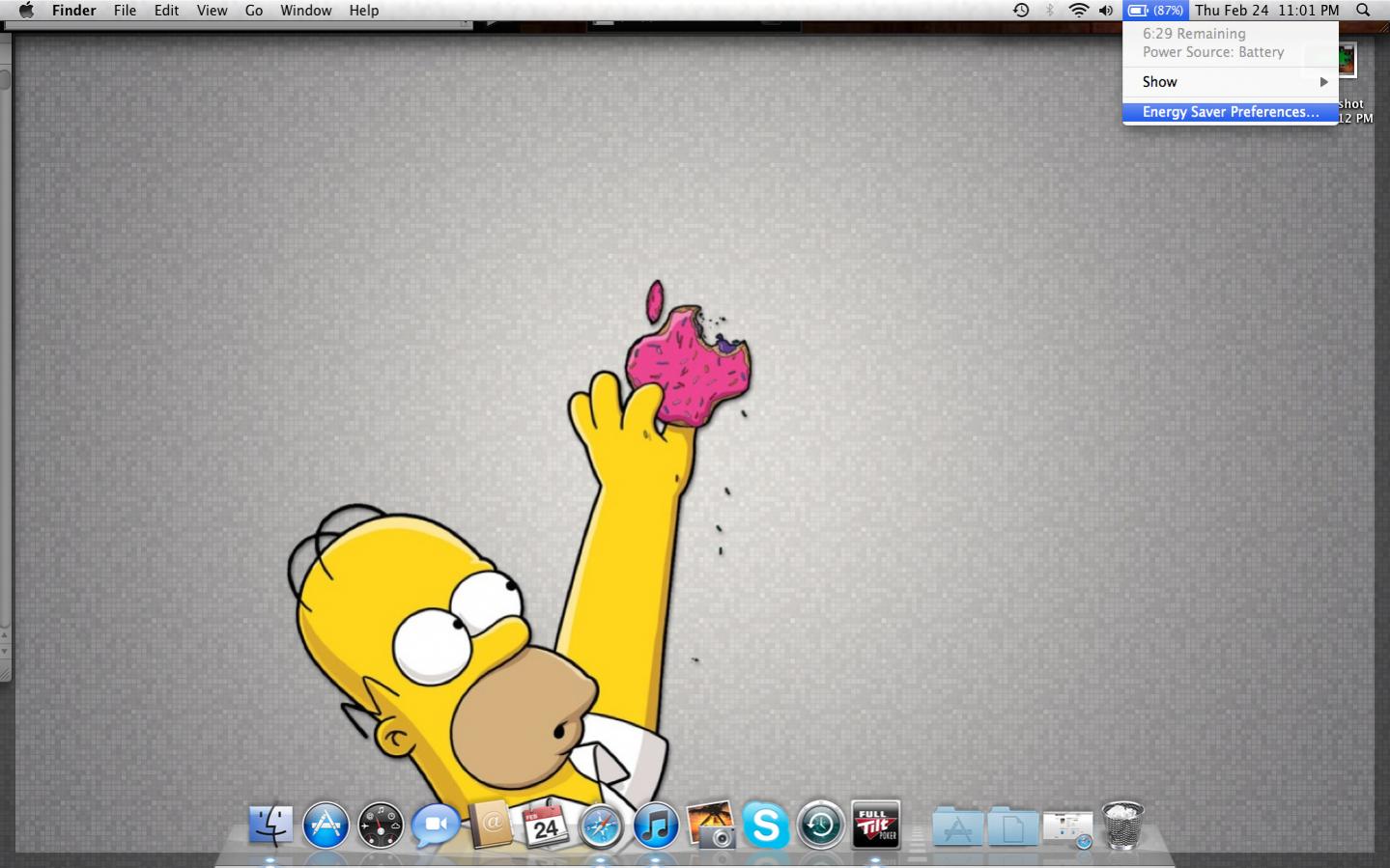Screen dimensions: 1390x868
Task: Expand the Show submenu
Action: coord(1230,82)
